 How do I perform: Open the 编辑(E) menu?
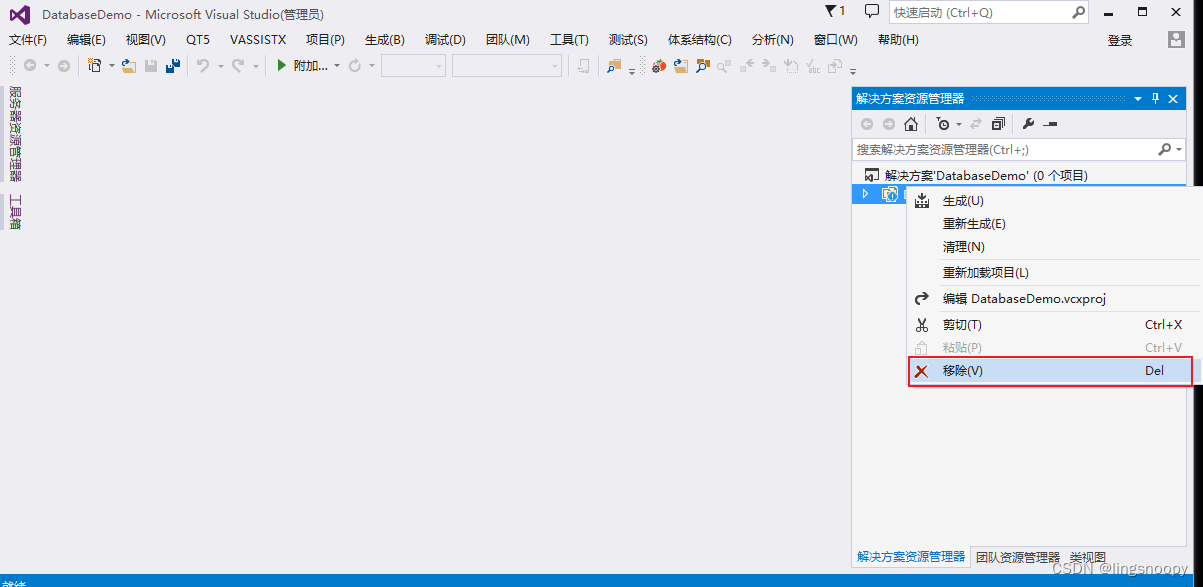tap(86, 40)
